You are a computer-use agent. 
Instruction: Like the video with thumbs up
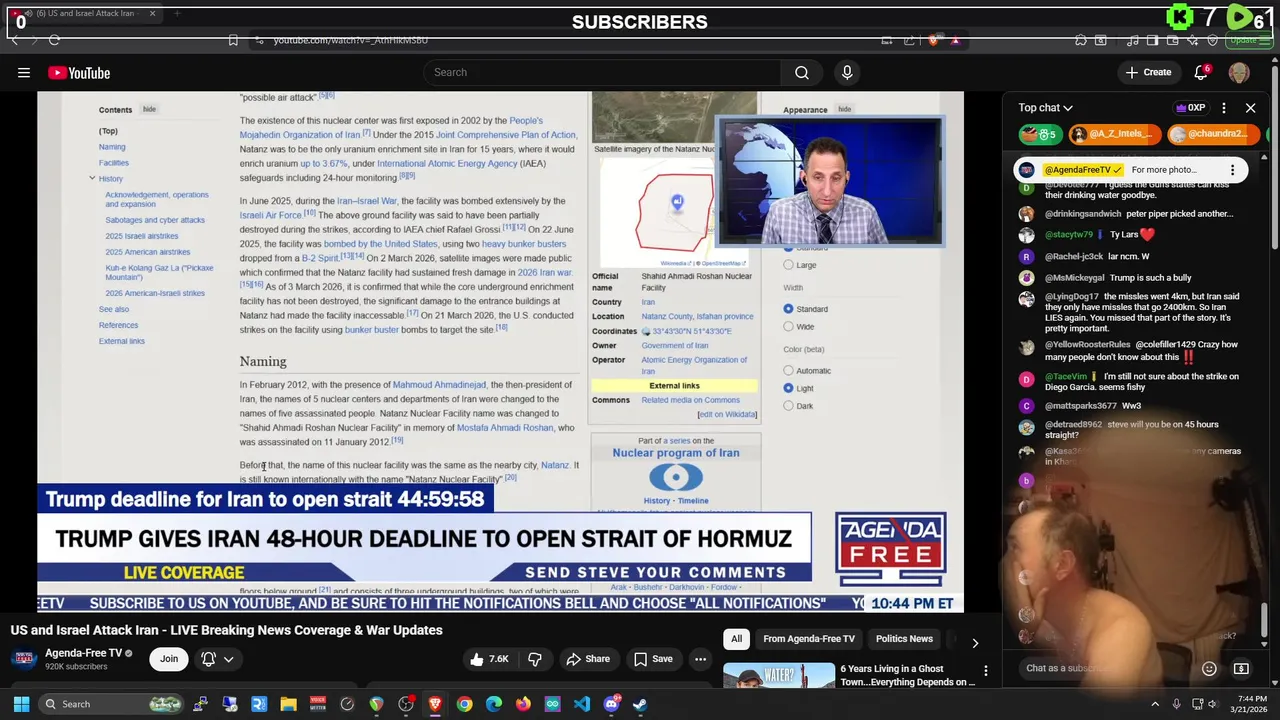click(x=490, y=659)
